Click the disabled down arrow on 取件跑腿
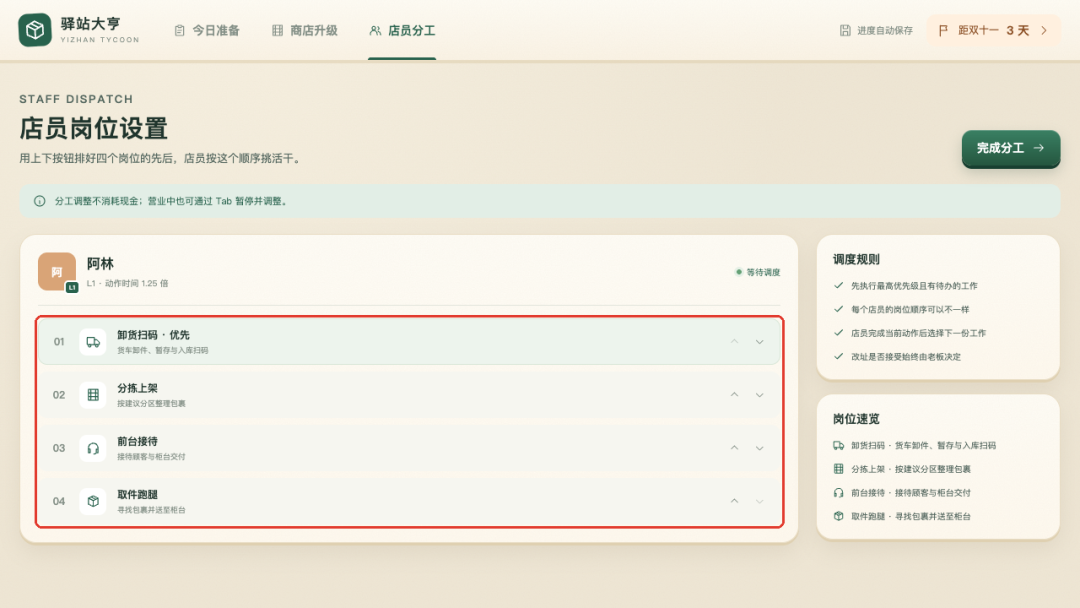The width and height of the screenshot is (1080, 608). coord(759,501)
